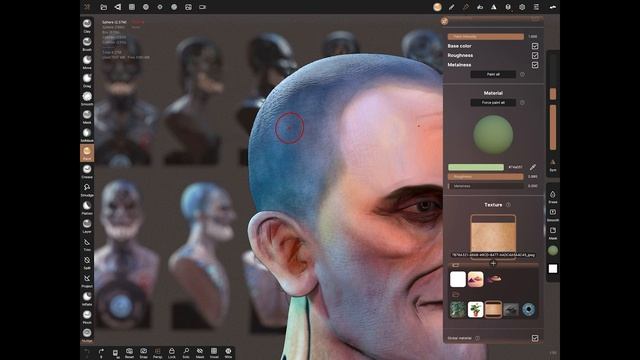Adjust the material Metalness slider
The image size is (640, 360).
(486, 186)
